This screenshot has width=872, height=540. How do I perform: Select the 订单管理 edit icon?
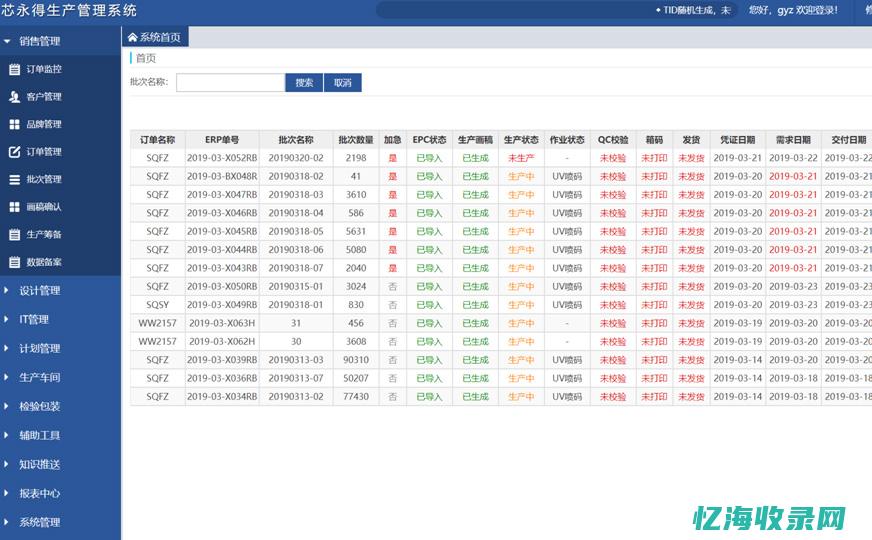point(14,152)
